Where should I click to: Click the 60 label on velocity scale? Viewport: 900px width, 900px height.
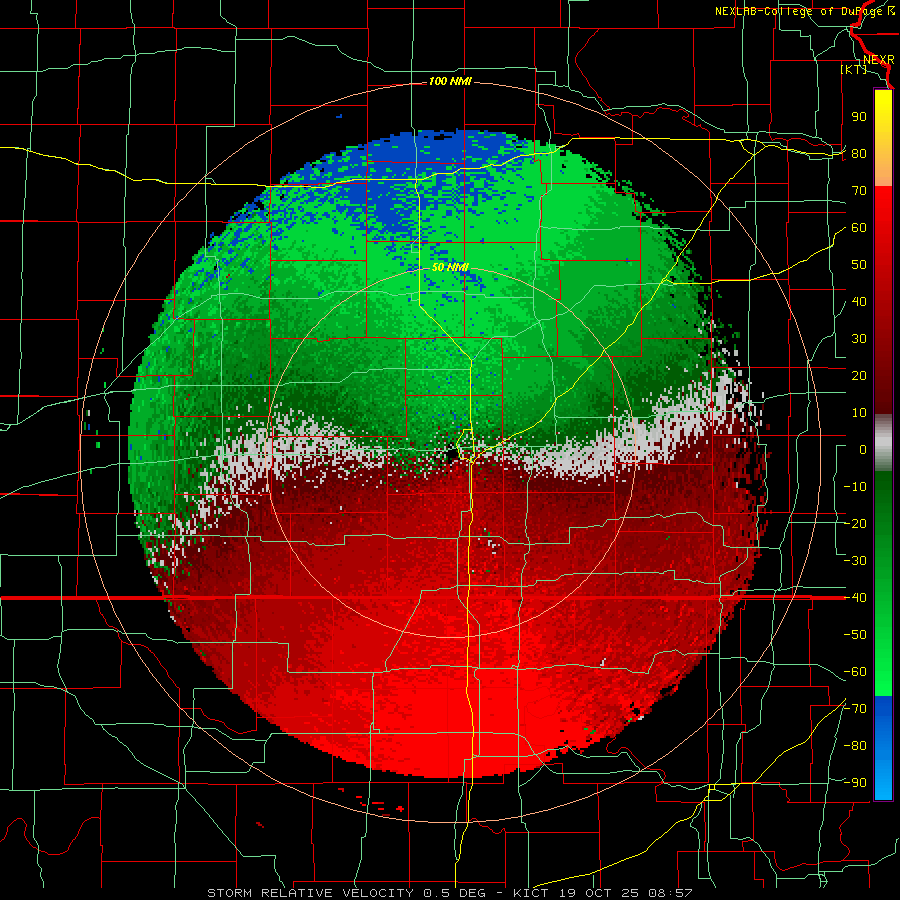click(x=859, y=227)
